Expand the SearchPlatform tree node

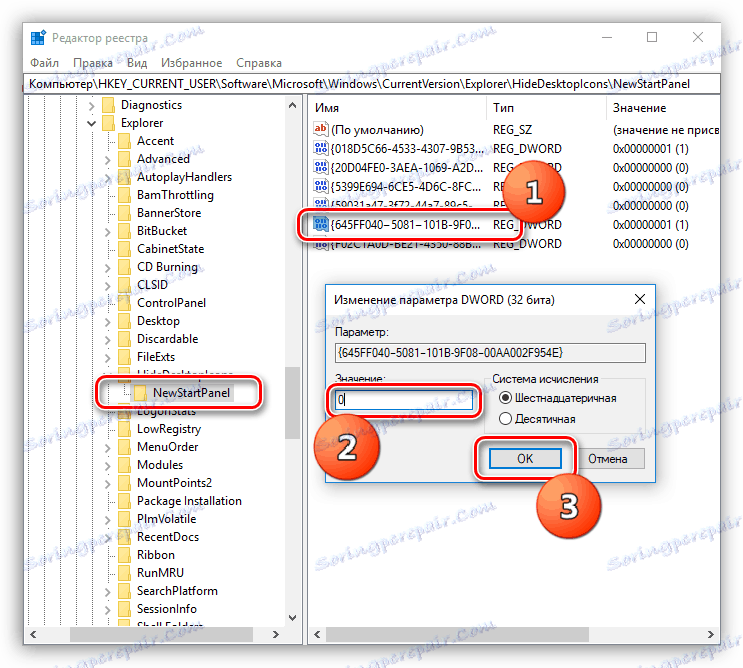point(108,591)
